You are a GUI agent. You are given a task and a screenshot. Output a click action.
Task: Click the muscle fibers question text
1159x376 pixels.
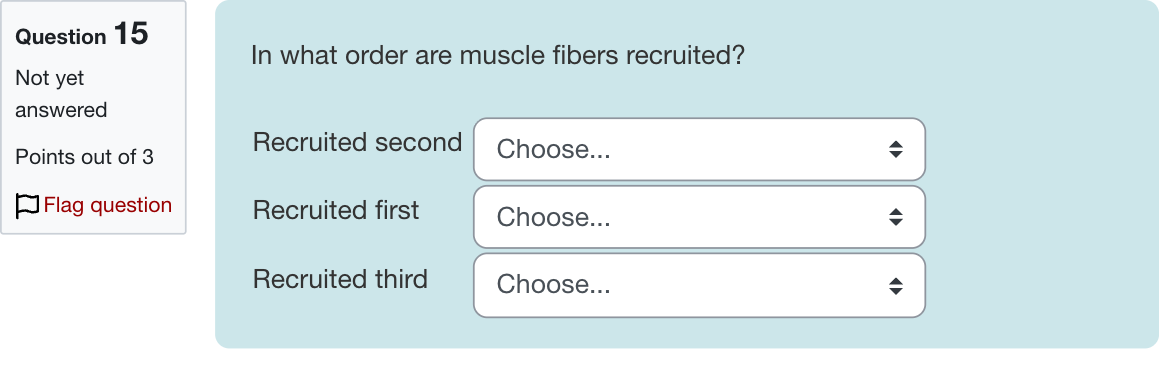click(x=497, y=55)
